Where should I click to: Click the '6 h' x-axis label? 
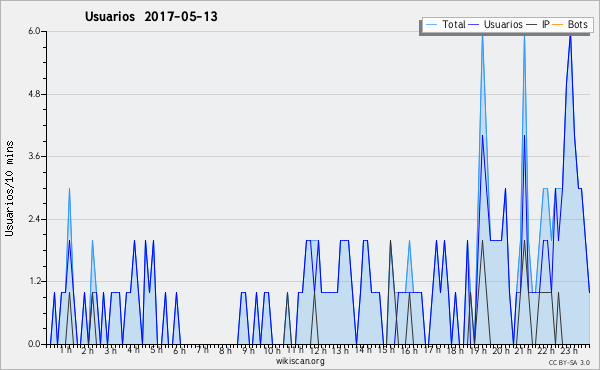[179, 351]
